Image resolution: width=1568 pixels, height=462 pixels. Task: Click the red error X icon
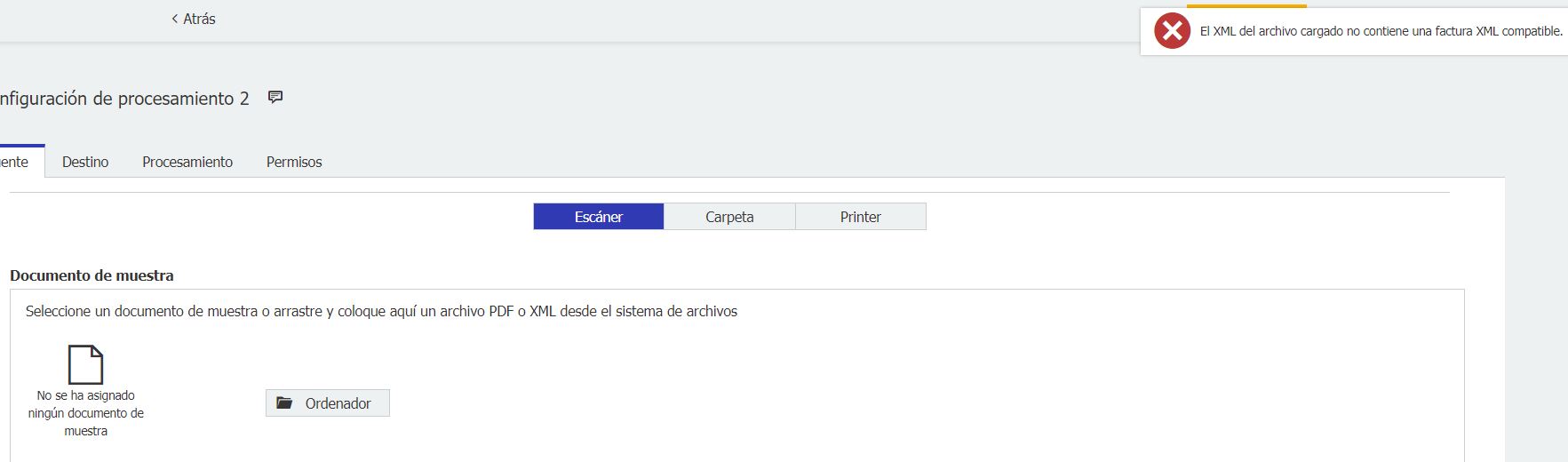pyautogui.click(x=1172, y=31)
